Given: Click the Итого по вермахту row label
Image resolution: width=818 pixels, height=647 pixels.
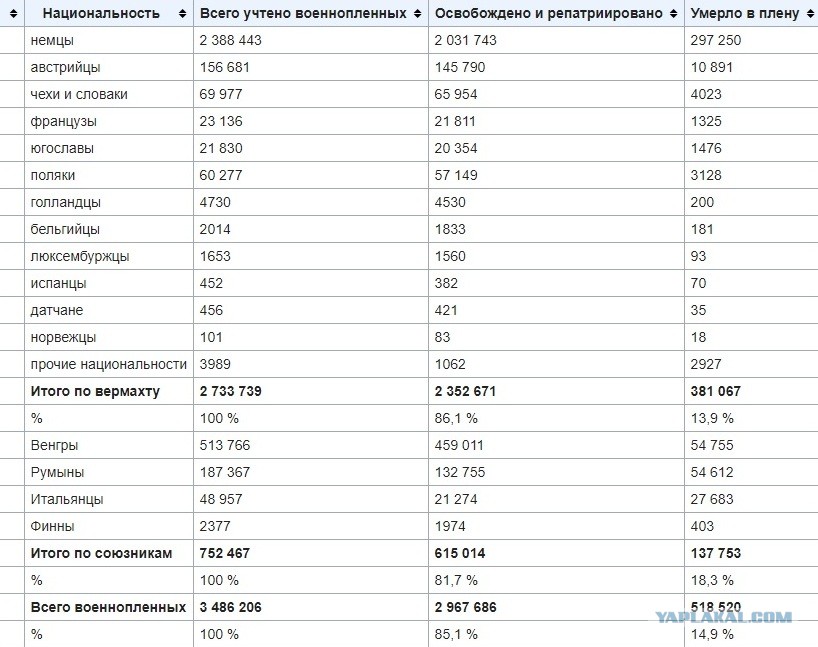Looking at the screenshot, I should pos(95,391).
